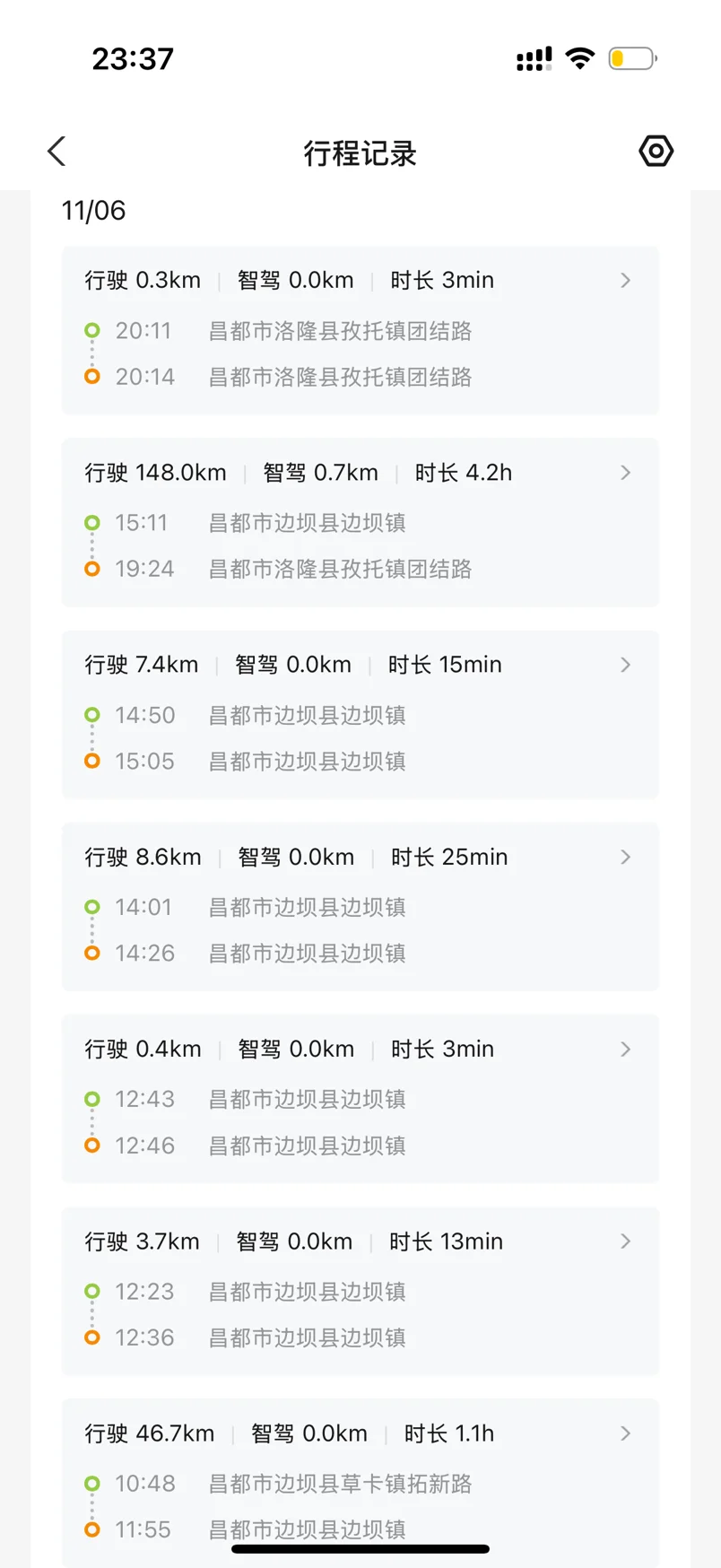
Task: Expand the 0.3km trip chevron
Action: click(626, 281)
